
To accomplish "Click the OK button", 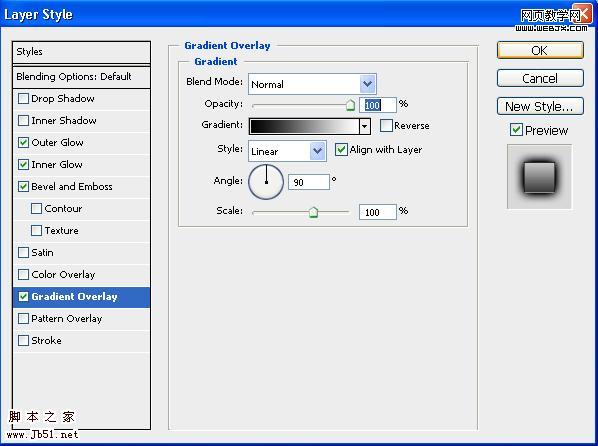I will [540, 50].
